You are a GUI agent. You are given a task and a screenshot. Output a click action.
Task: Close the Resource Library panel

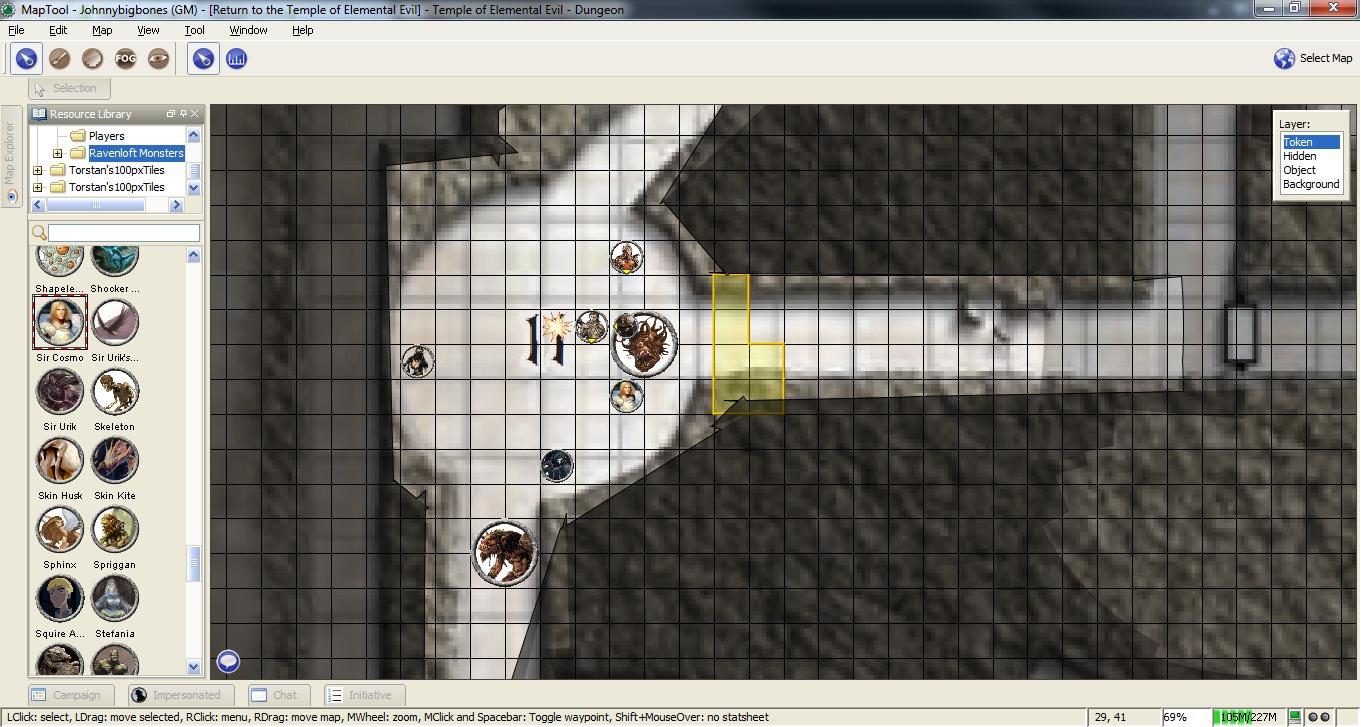194,114
